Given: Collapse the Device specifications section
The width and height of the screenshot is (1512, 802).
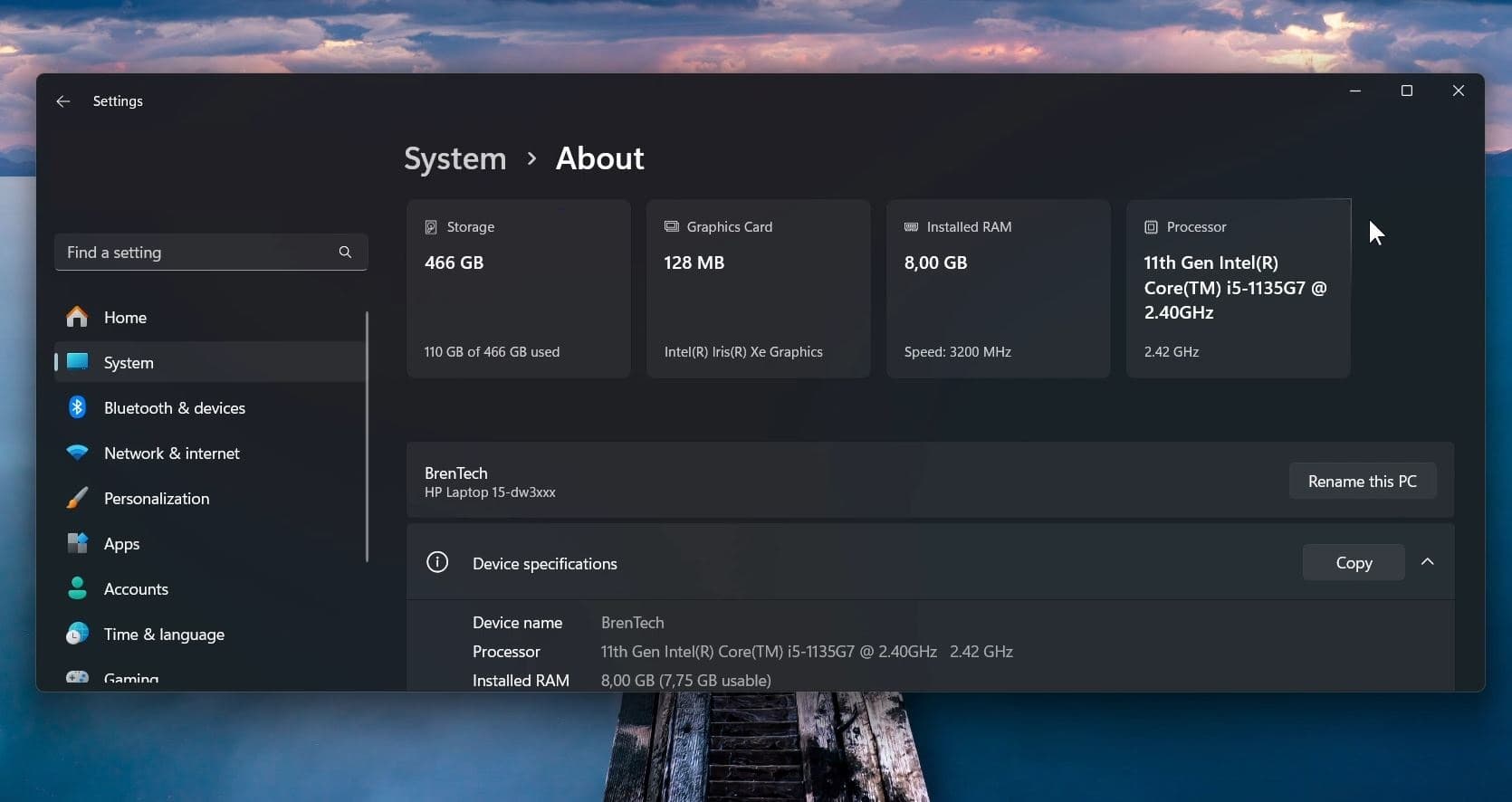Looking at the screenshot, I should click(1428, 562).
